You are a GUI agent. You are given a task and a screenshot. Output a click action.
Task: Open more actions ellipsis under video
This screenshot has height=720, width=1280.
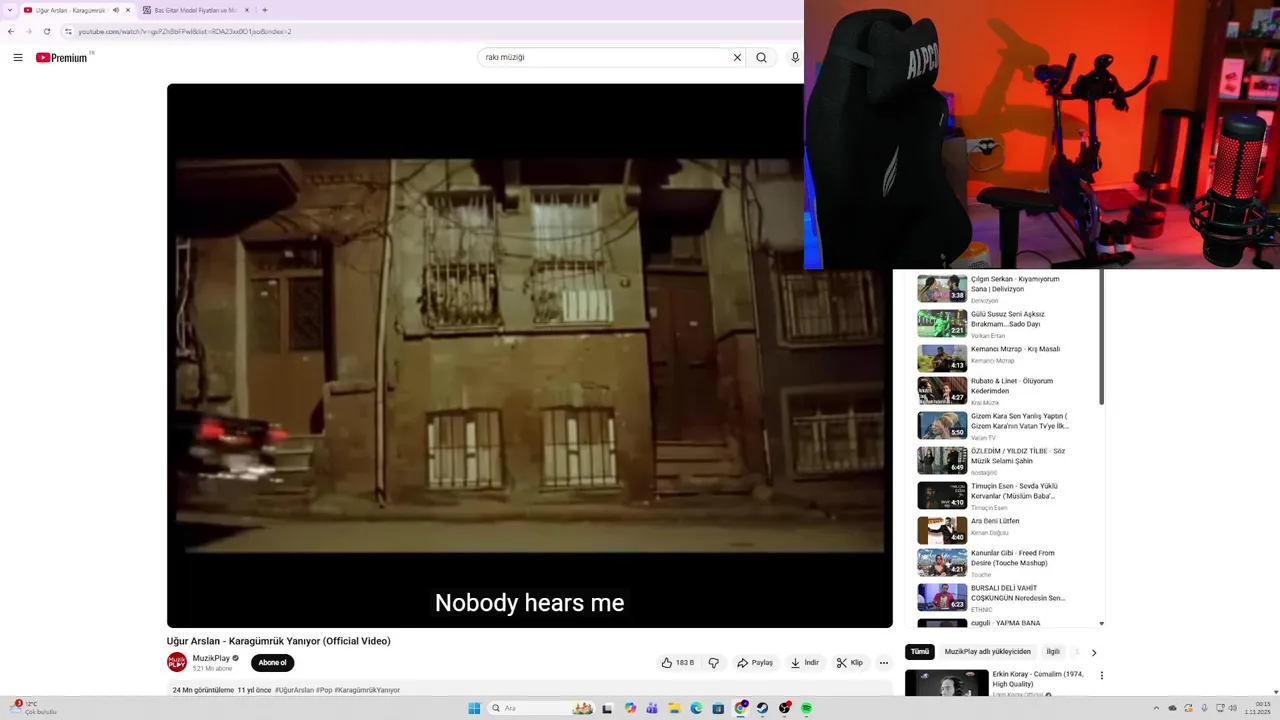pyautogui.click(x=883, y=663)
